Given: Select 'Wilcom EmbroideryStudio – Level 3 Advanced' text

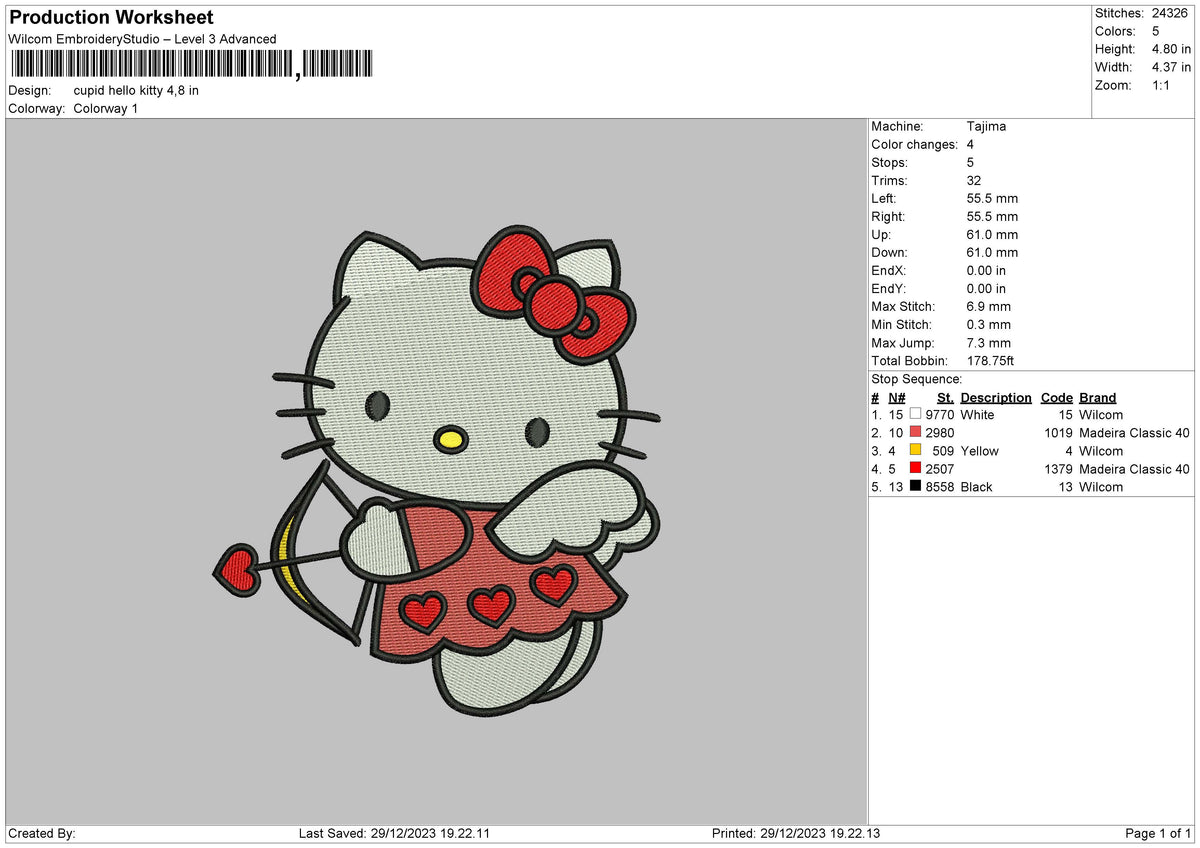Looking at the screenshot, I should (x=142, y=39).
